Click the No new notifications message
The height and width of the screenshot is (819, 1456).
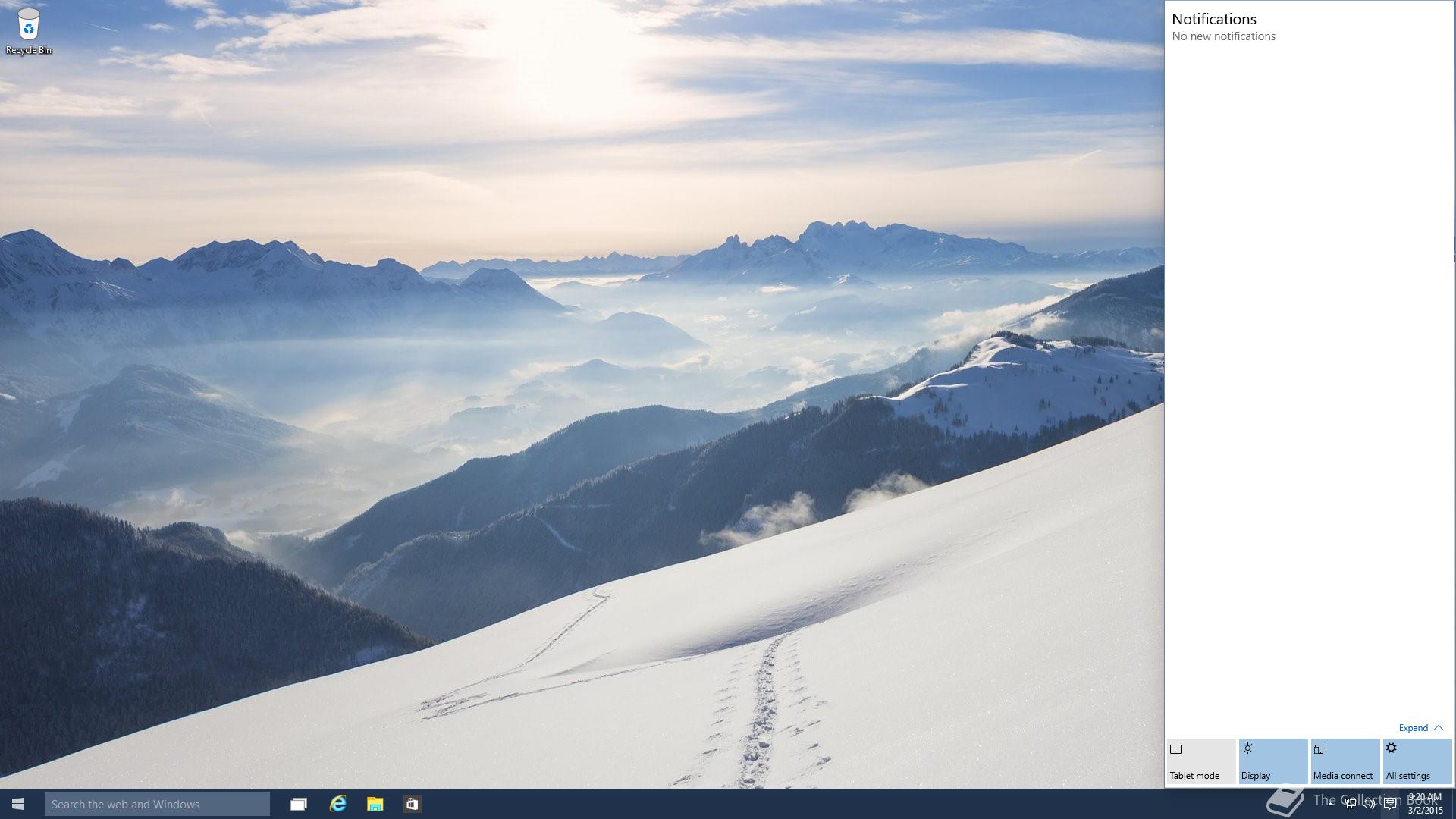1223,36
